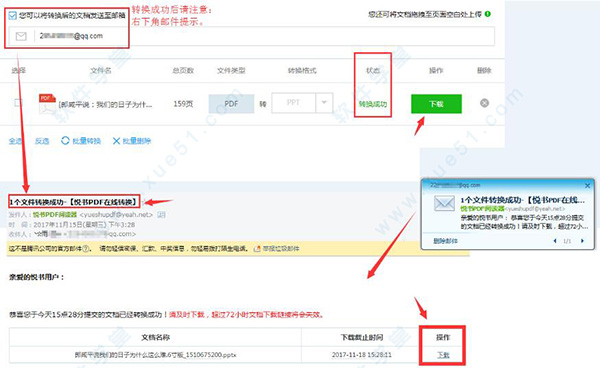This screenshot has width=600, height=368.
Task: Open the PPT format dropdown arrow
Action: click(324, 103)
